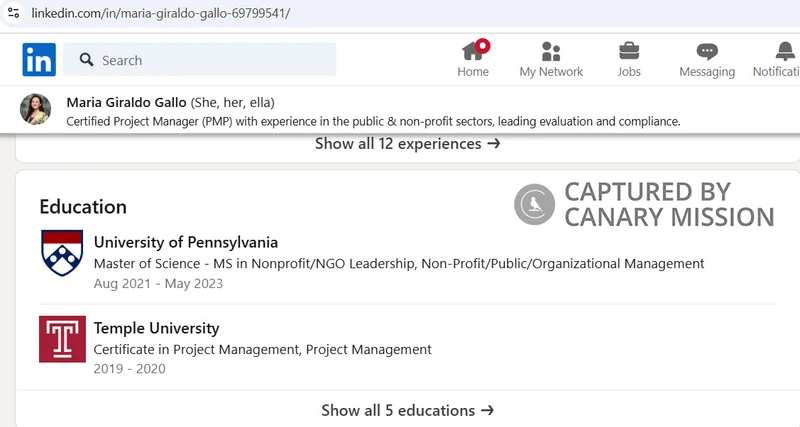Open My Network icon
800x427 pixels.
coord(551,51)
